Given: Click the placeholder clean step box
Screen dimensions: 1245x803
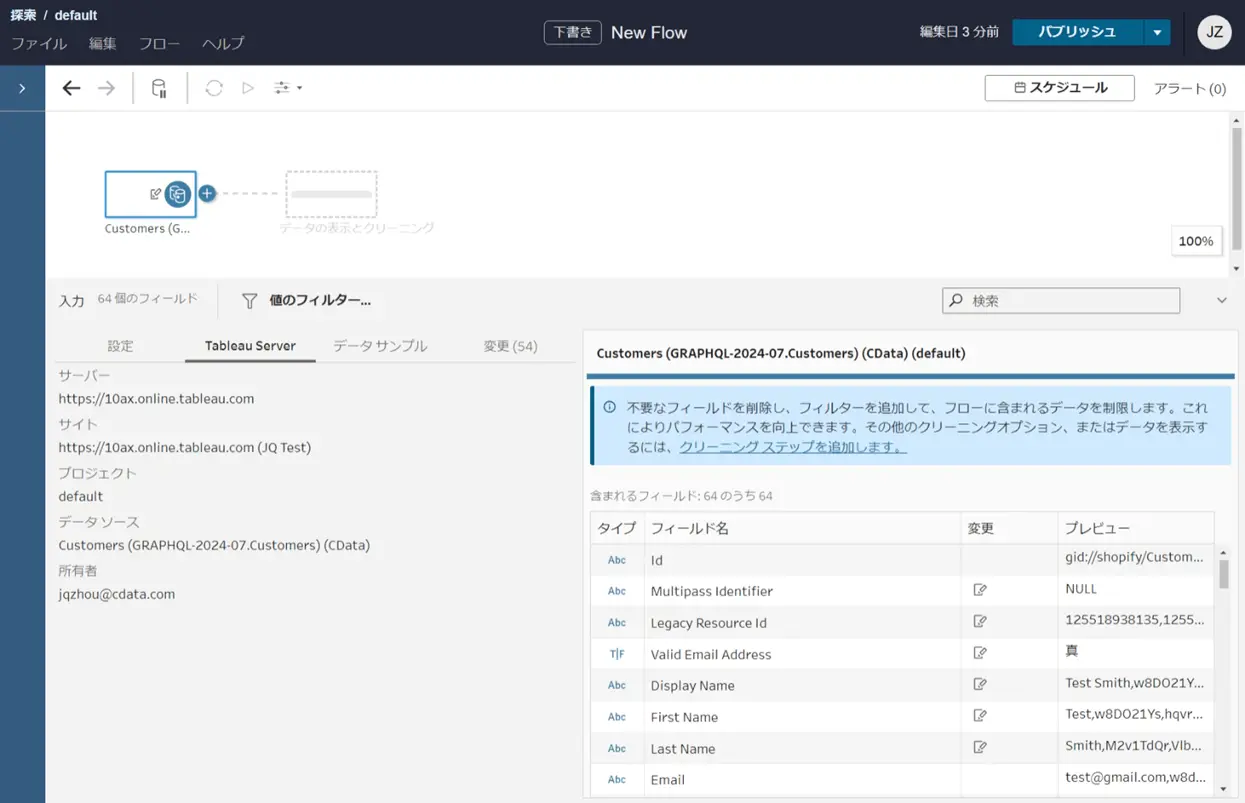Looking at the screenshot, I should [331, 194].
